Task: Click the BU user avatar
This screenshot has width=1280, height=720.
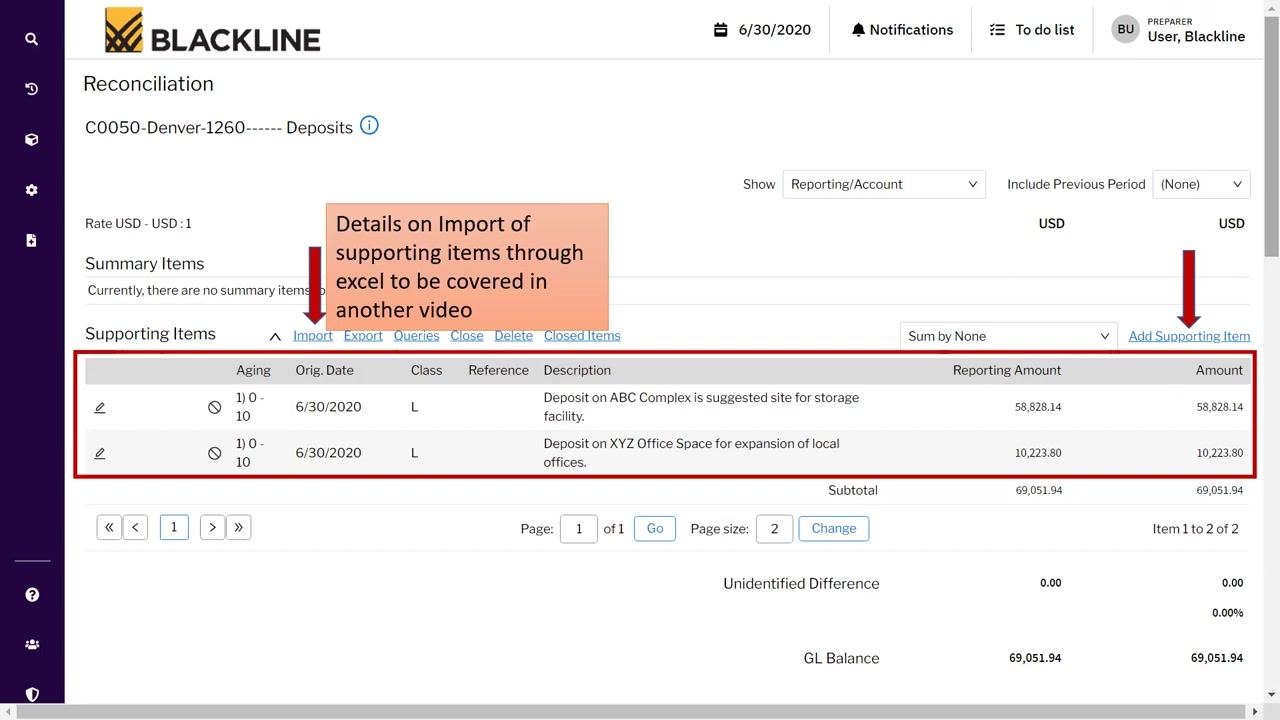Action: coord(1126,30)
